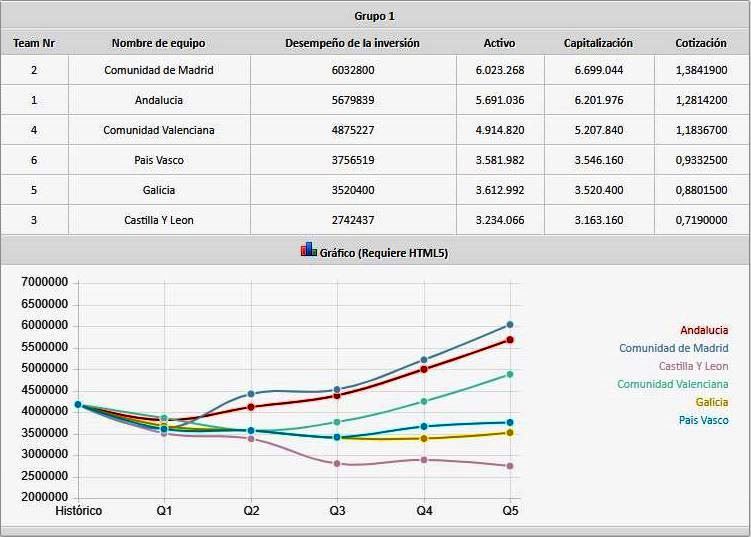751x537 pixels.
Task: Click Castilla Y Leon legend entry
Action: click(694, 366)
